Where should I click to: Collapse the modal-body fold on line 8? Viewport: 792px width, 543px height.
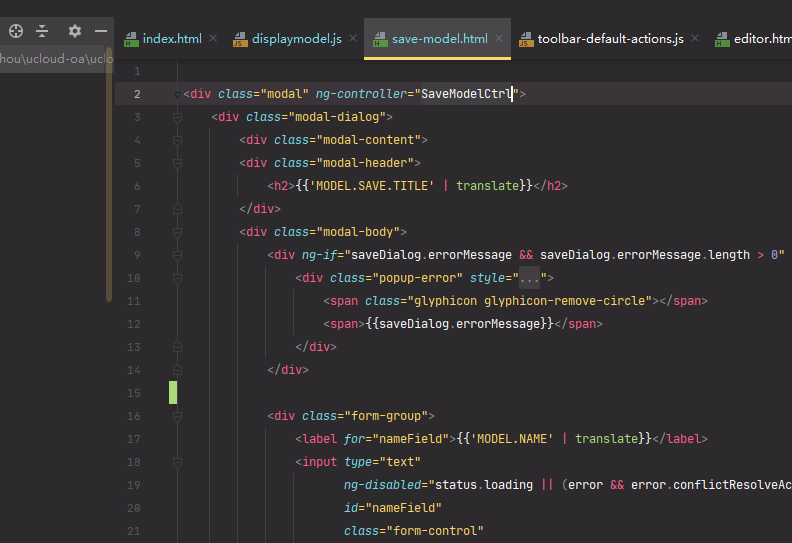pyautogui.click(x=177, y=232)
